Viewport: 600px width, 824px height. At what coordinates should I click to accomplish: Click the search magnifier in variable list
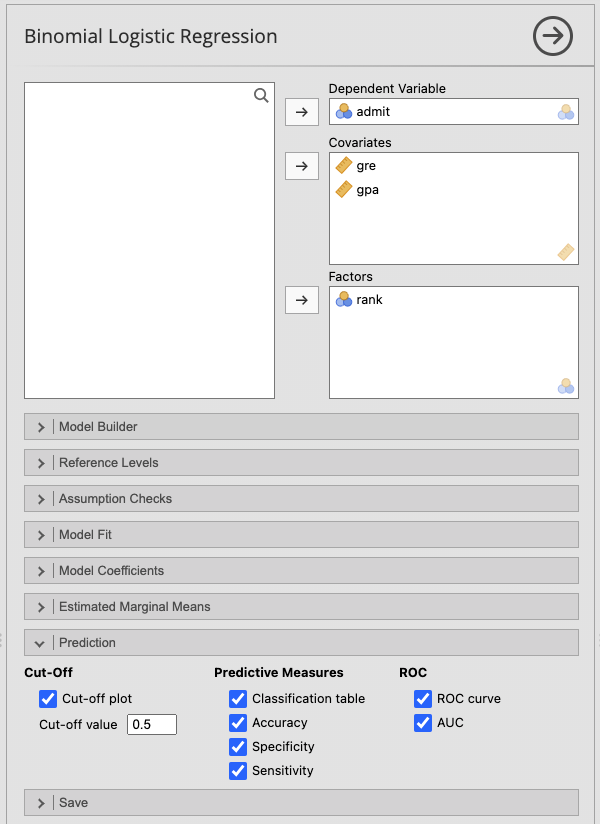click(261, 95)
